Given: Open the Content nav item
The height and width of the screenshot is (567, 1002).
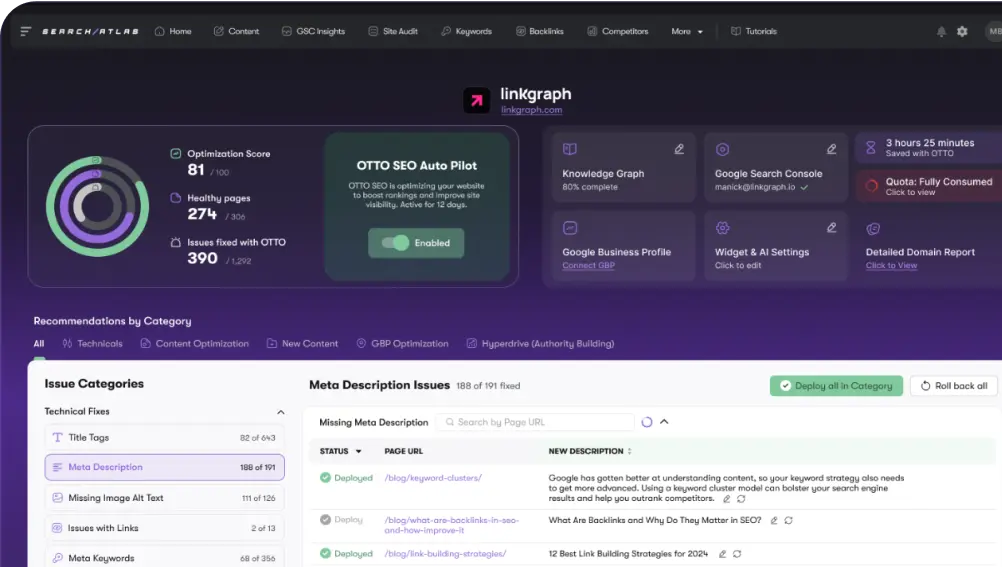Looking at the screenshot, I should pos(236,31).
